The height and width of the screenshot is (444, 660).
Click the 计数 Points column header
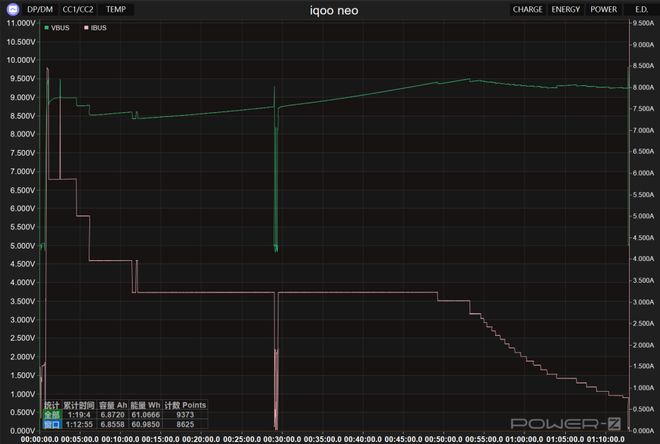pyautogui.click(x=185, y=405)
